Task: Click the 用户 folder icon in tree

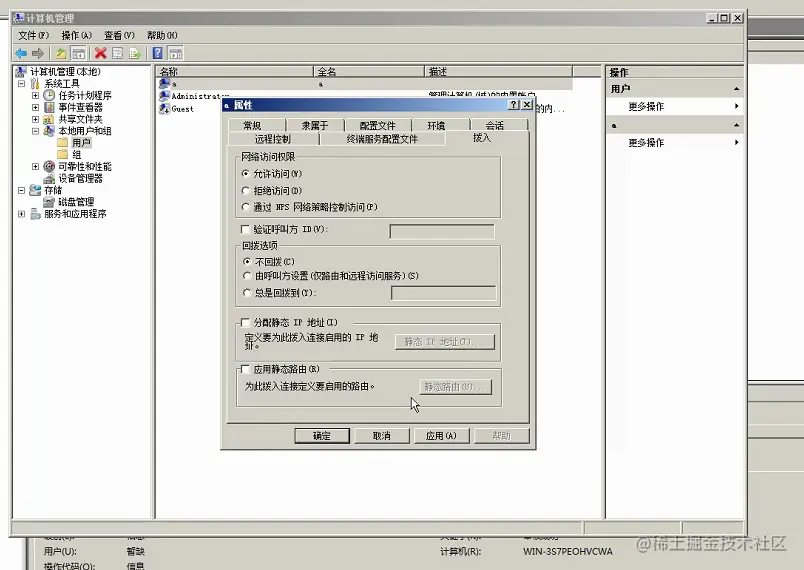Action: [63, 142]
